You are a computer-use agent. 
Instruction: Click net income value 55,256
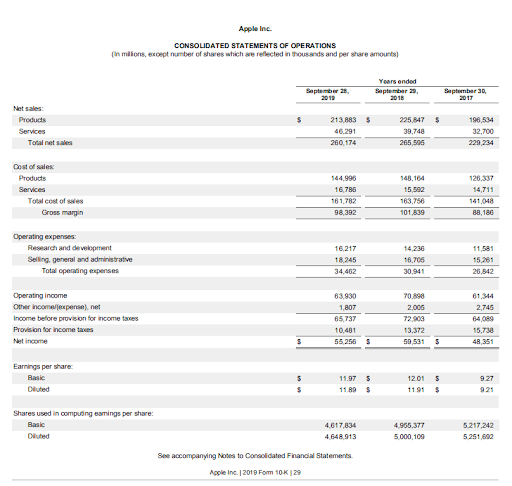[x=345, y=342]
